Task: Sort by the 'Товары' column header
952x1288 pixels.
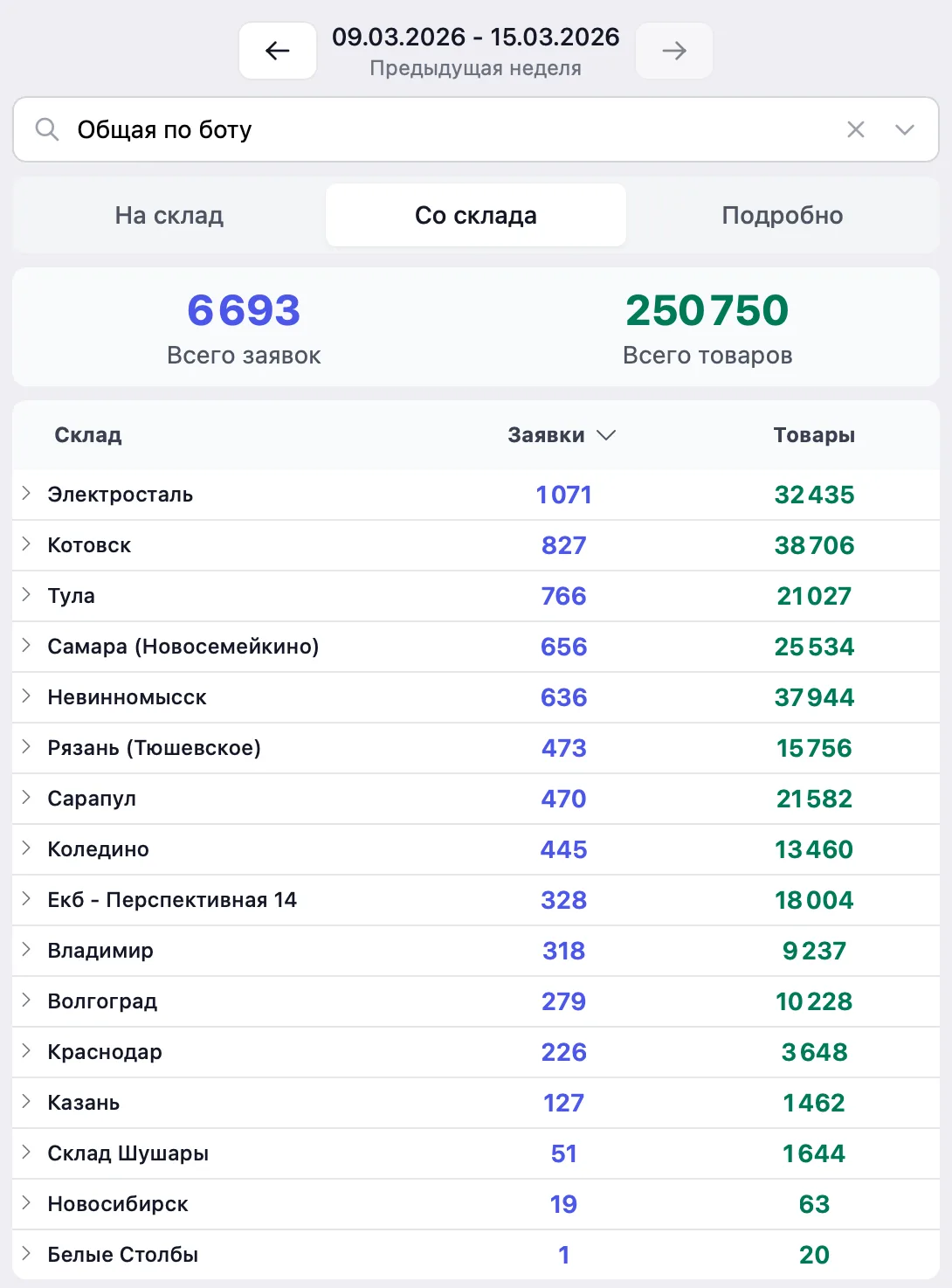Action: coord(814,435)
